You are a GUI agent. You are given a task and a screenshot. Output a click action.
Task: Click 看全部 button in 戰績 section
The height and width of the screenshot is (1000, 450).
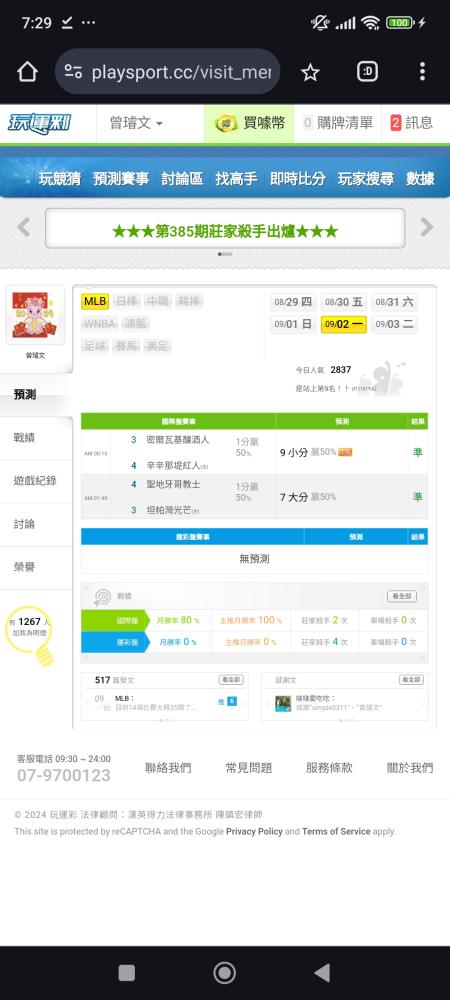[x=402, y=596]
